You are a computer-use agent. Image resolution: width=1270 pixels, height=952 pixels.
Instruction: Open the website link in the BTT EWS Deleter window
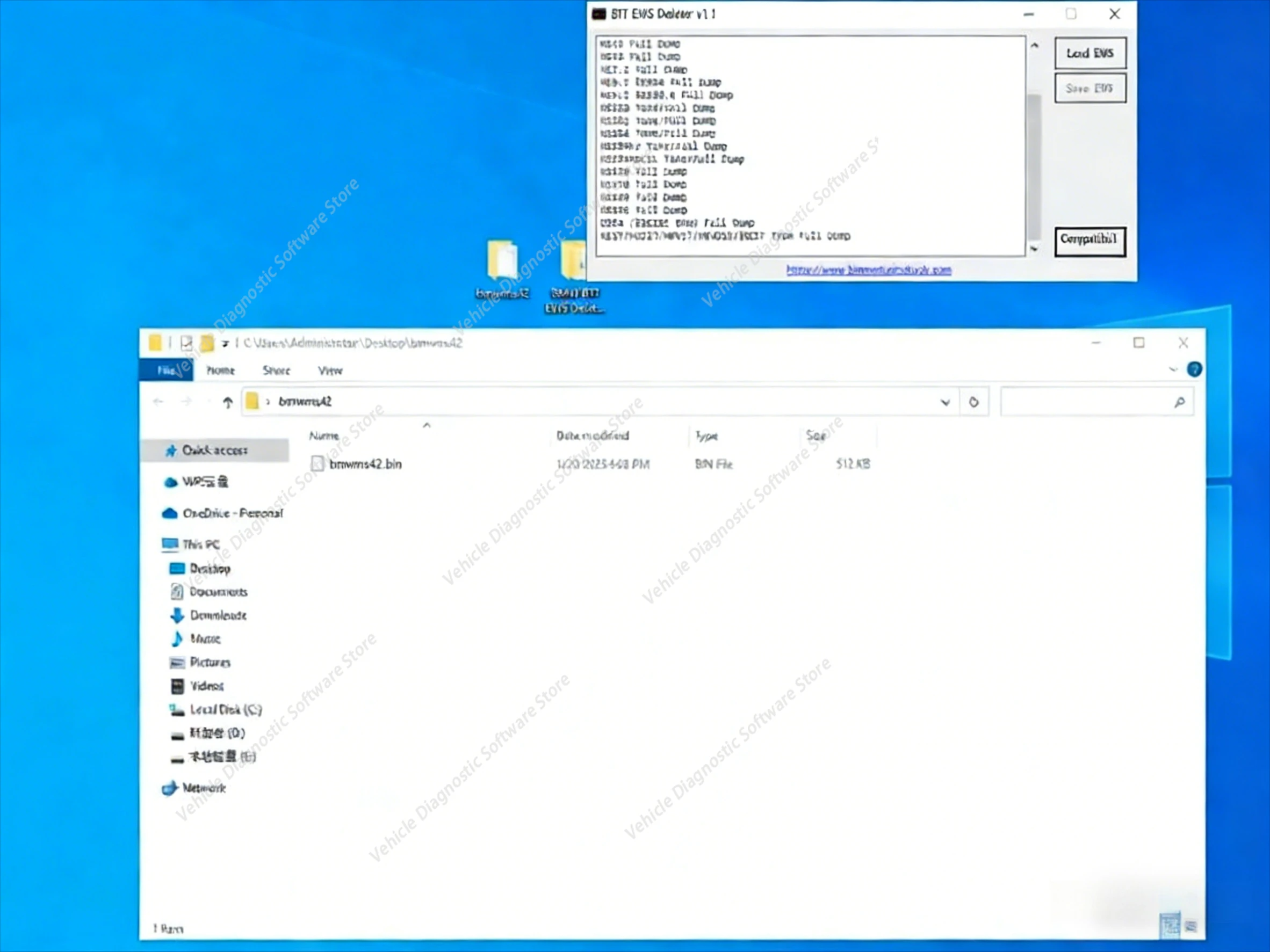[868, 270]
